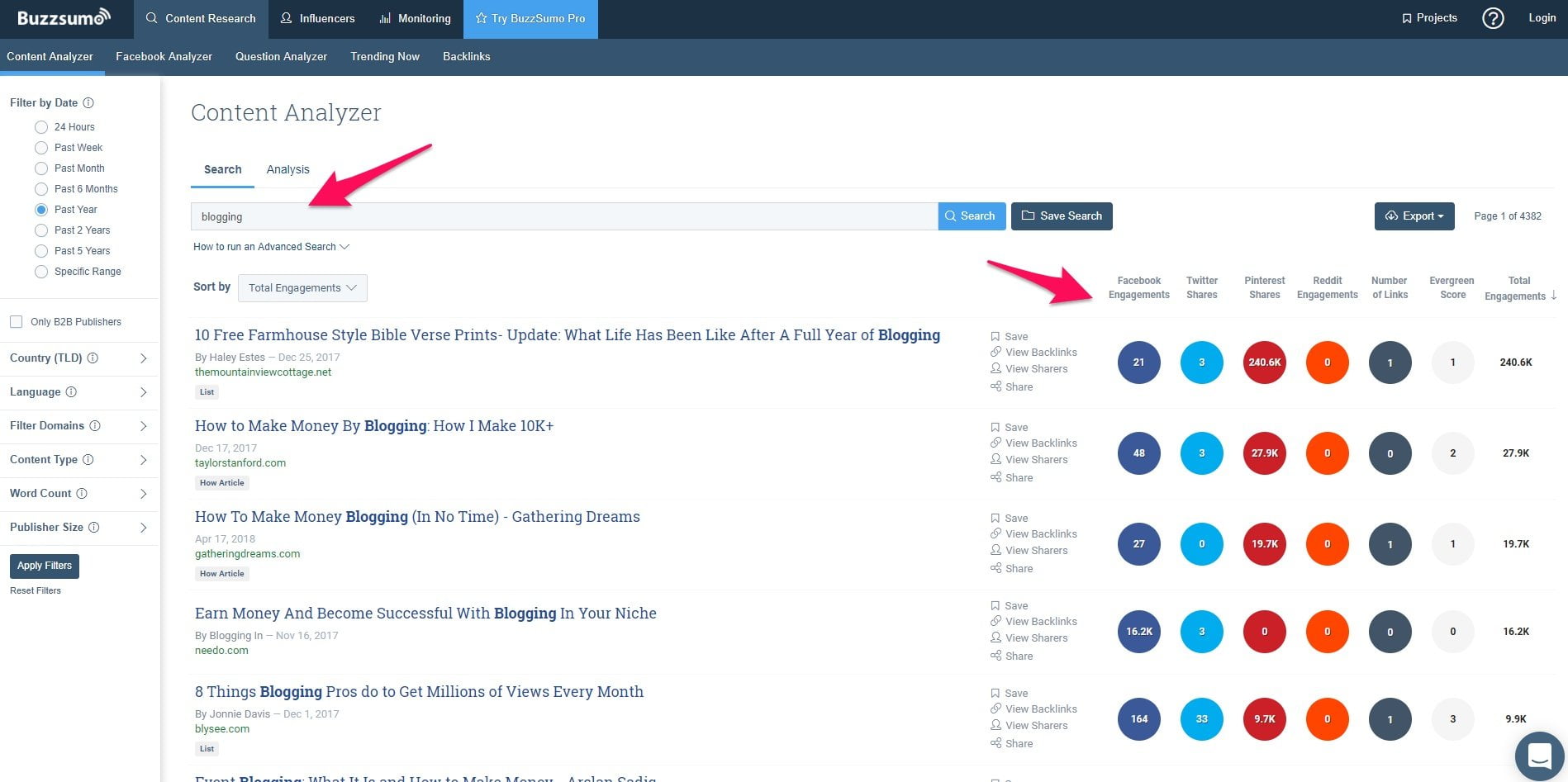
Task: Save the blysee.com article
Action: 1010,693
